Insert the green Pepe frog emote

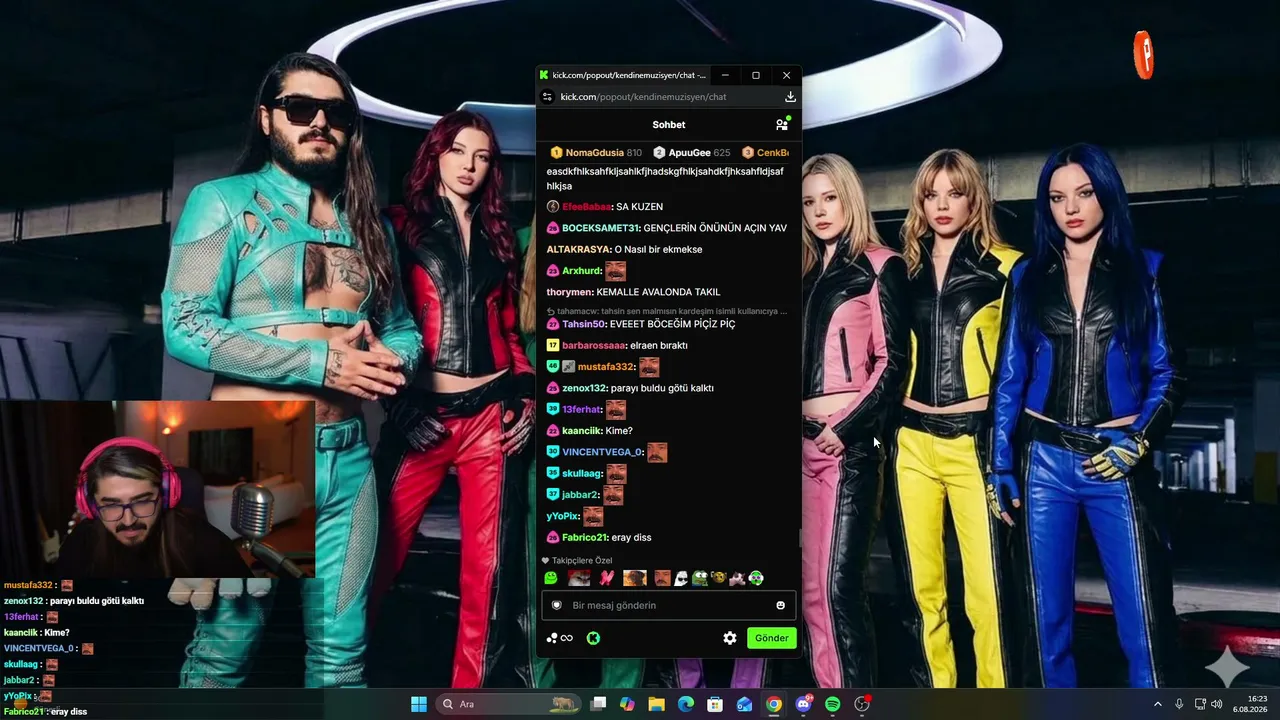(x=700, y=578)
